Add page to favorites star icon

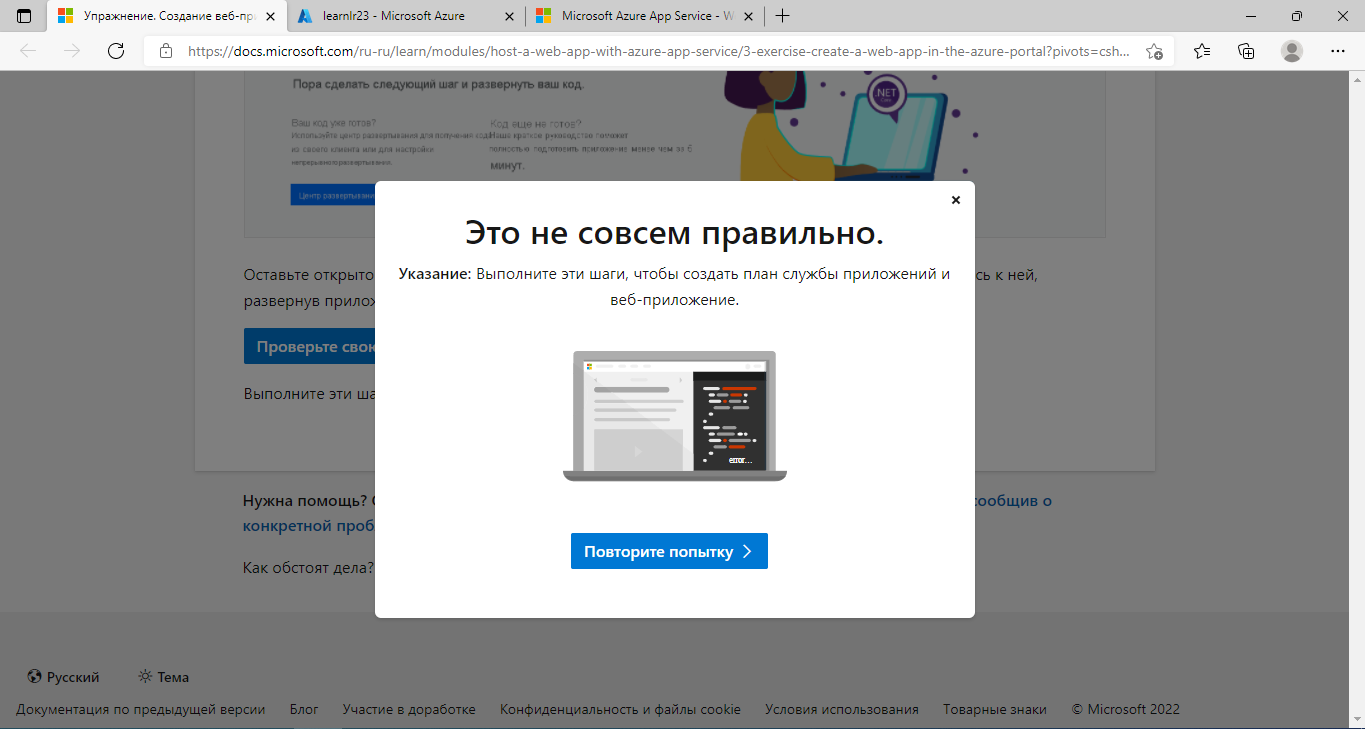click(x=1154, y=51)
